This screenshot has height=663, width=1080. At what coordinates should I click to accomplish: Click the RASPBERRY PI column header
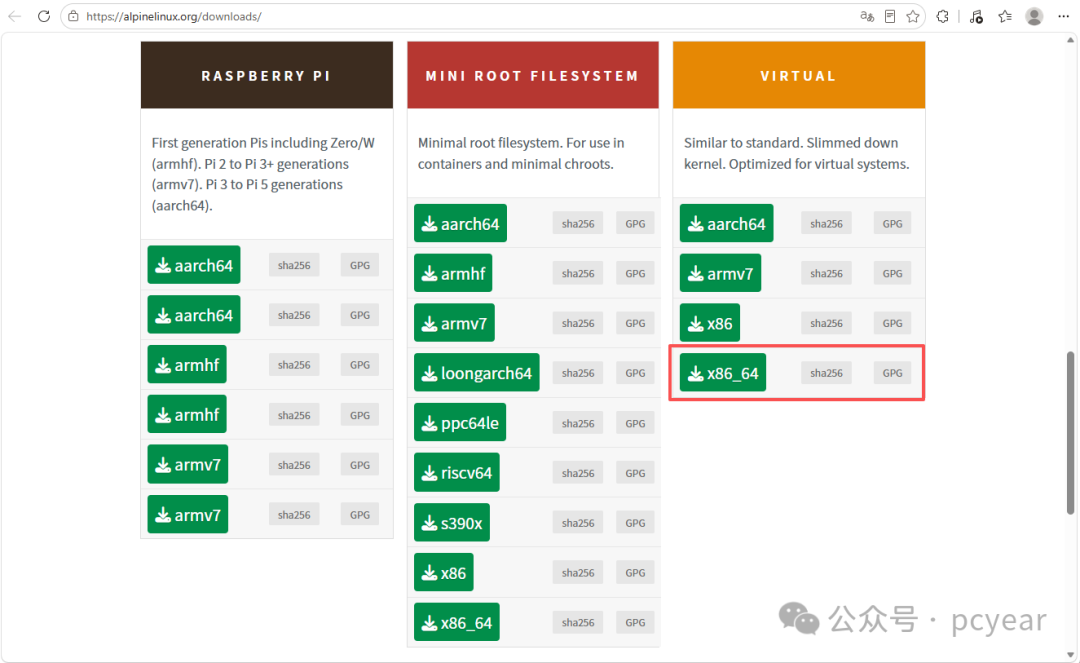point(267,75)
